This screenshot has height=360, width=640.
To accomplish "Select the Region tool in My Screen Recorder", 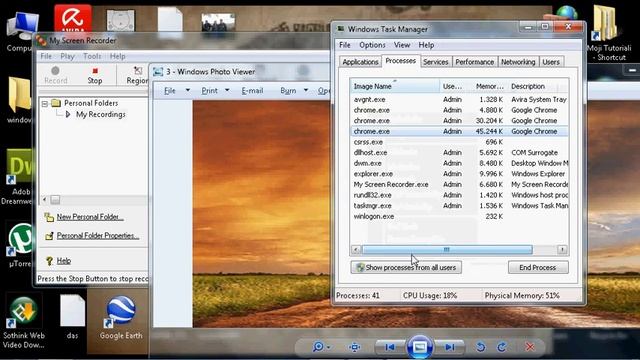I will tap(137, 75).
